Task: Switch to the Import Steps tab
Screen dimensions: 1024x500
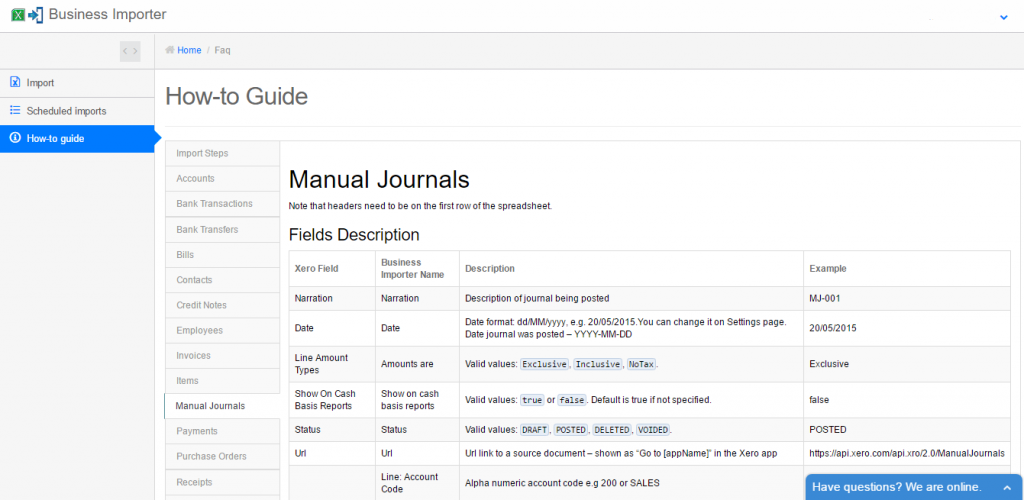Action: click(x=222, y=153)
